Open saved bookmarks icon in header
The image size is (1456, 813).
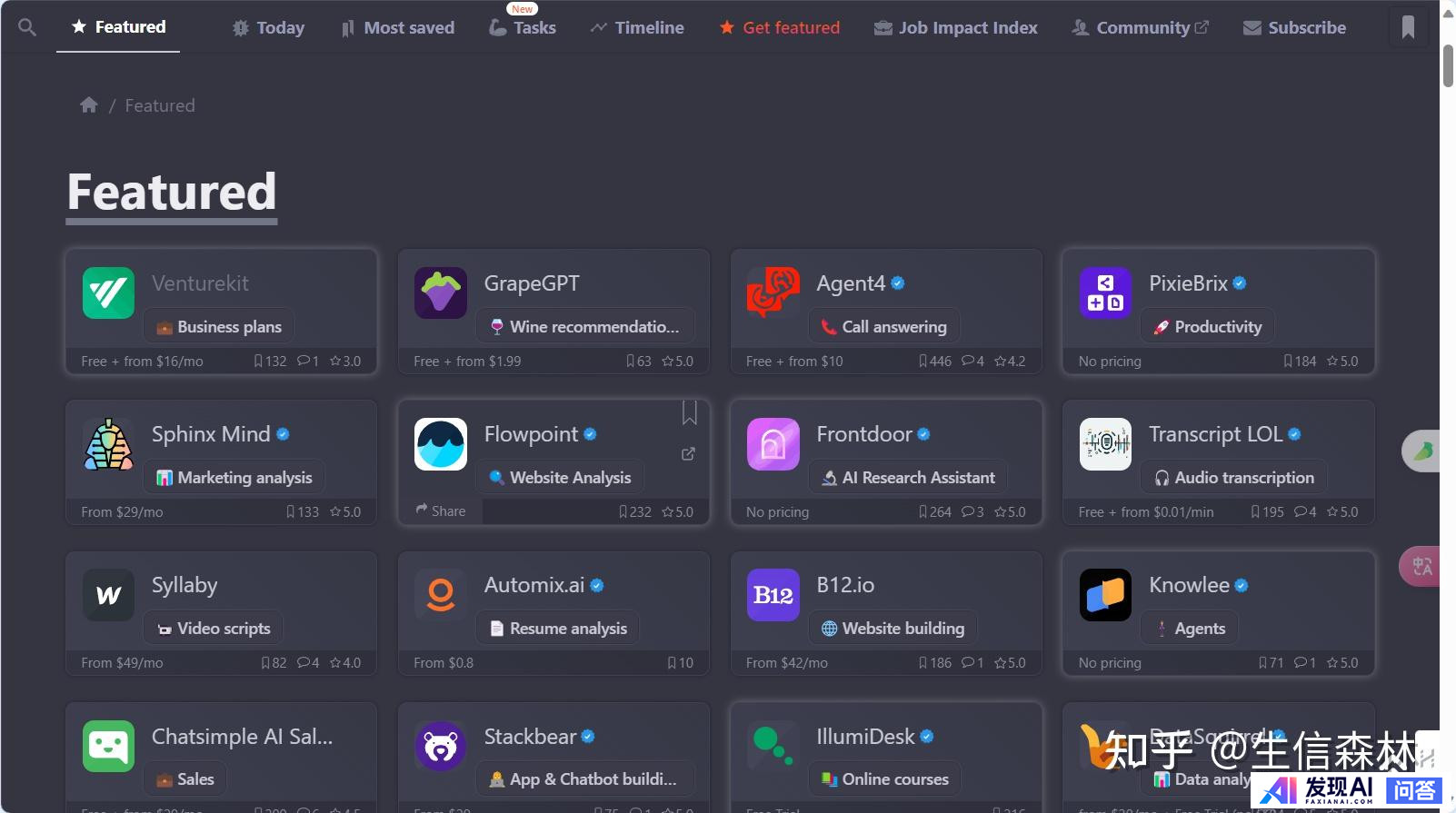pos(1408,27)
